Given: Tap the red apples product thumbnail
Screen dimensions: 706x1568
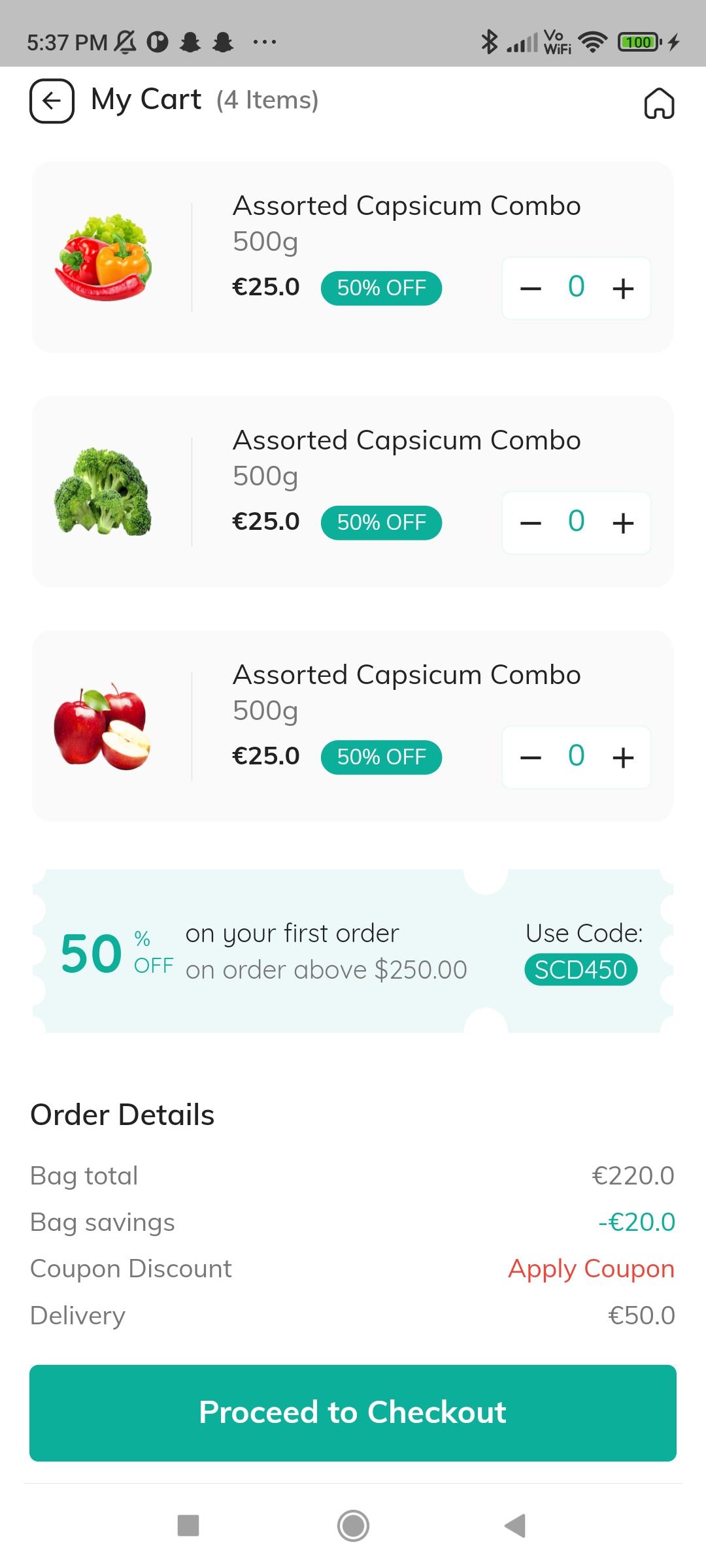Looking at the screenshot, I should tap(103, 726).
